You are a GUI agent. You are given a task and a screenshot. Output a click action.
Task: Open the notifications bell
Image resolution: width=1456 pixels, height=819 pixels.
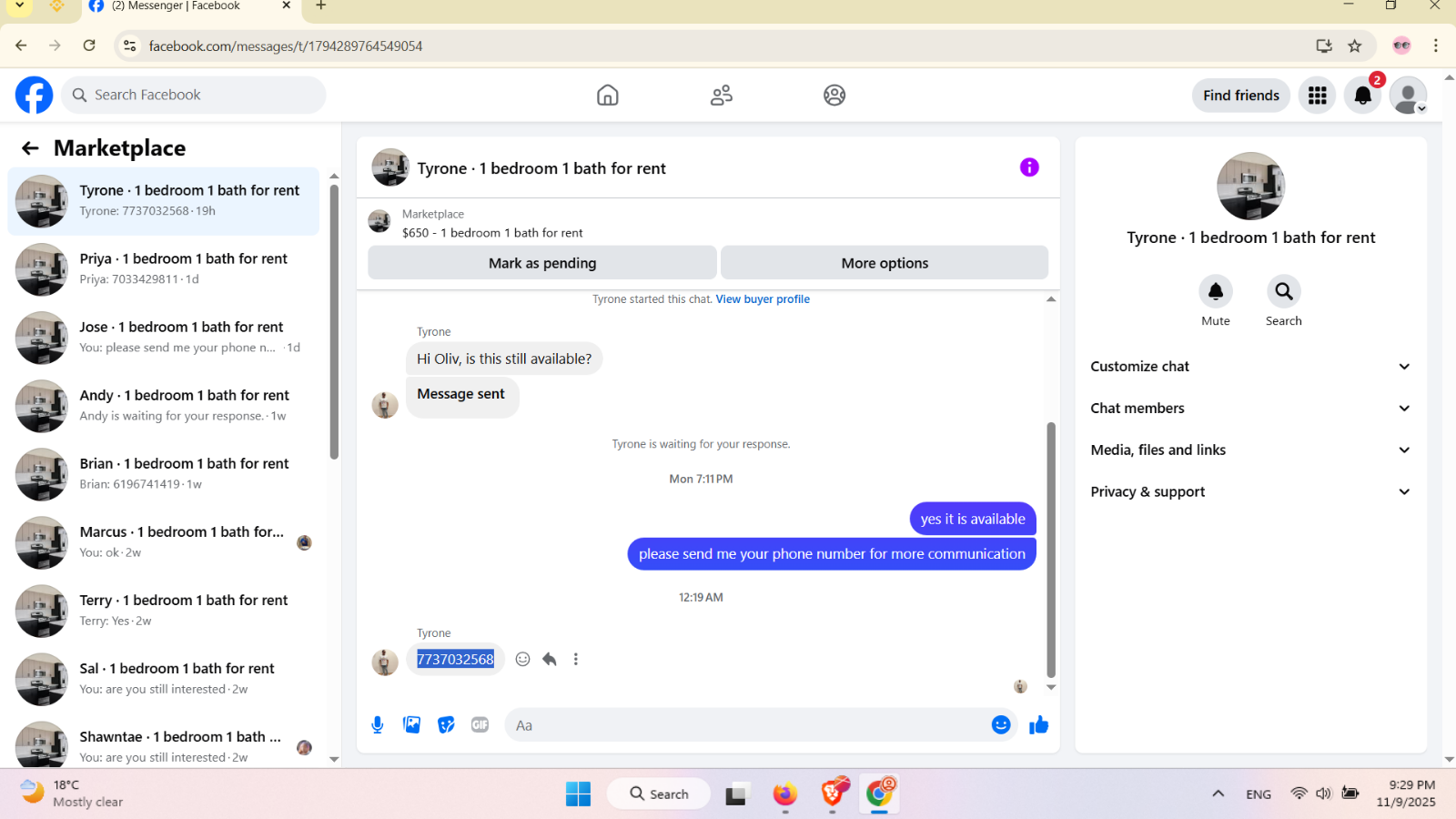coord(1363,96)
